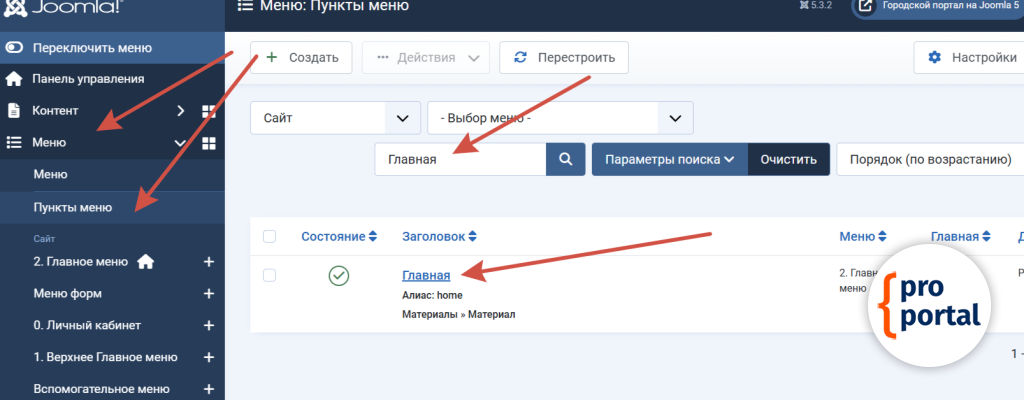
Task: Check the select-all checkbox in table header
Action: coord(269,237)
